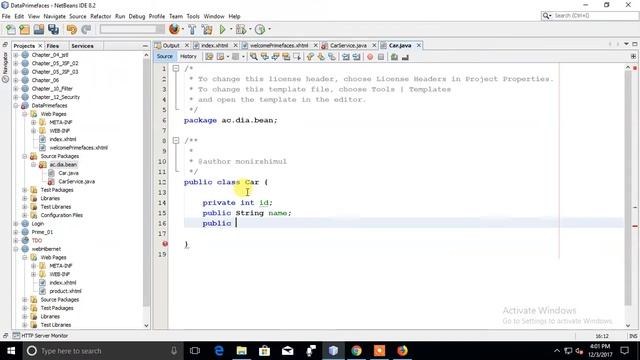Expand the Chapter_04_jstl project node
Image resolution: width=640 pixels, height=360 pixels.
(16, 55)
